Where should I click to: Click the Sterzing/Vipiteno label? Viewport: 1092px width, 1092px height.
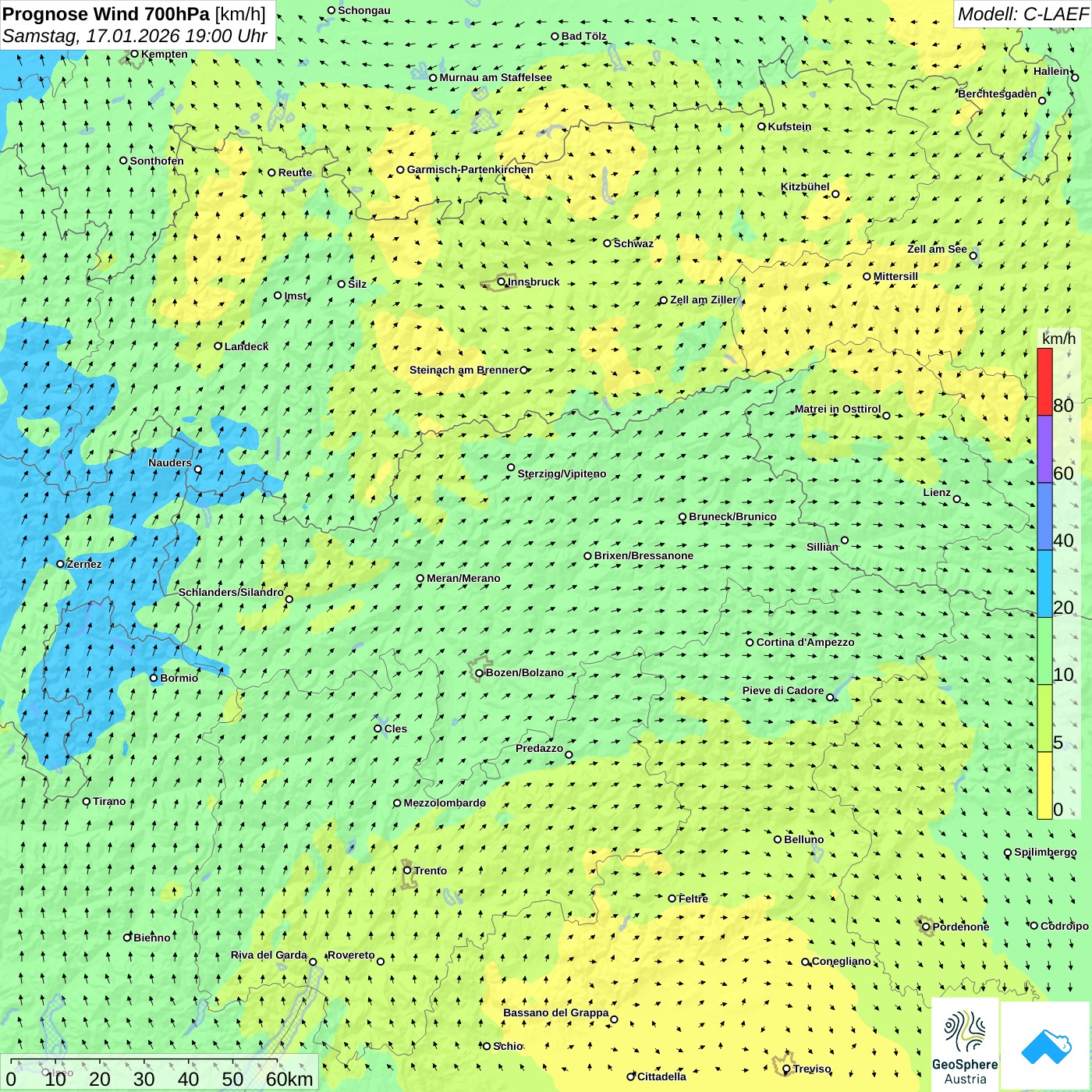[562, 473]
